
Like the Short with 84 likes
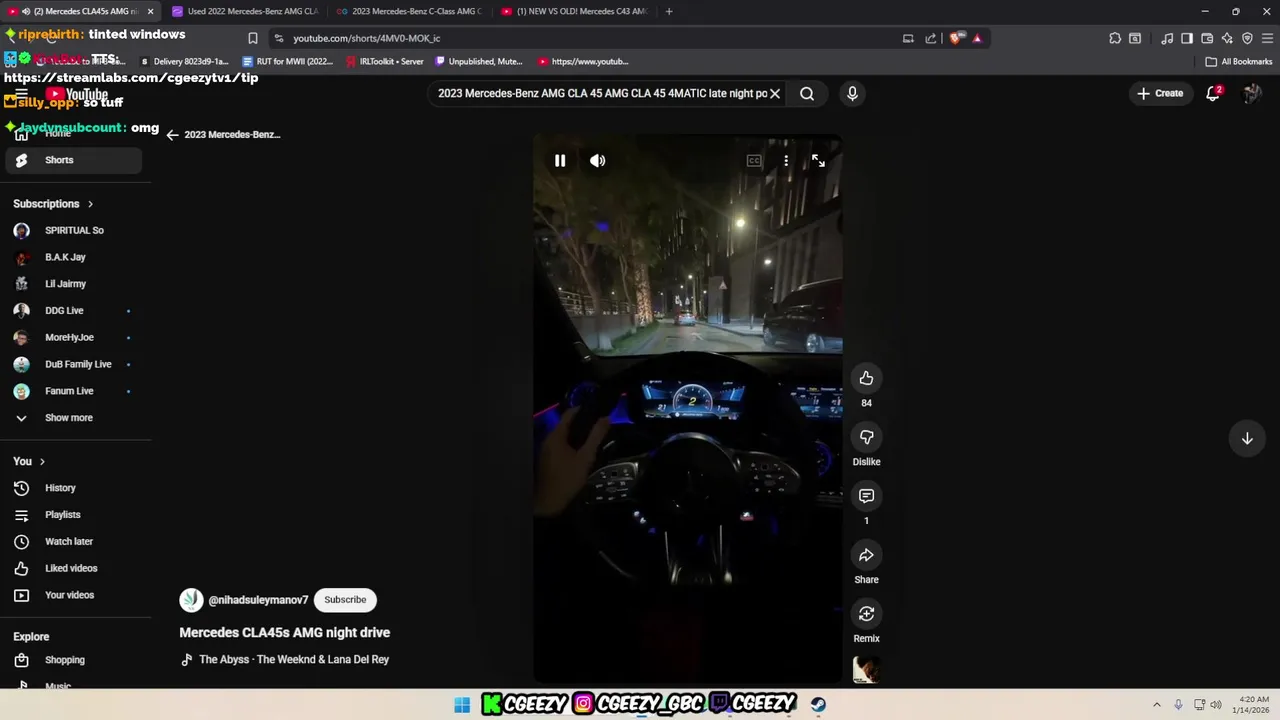click(x=866, y=378)
